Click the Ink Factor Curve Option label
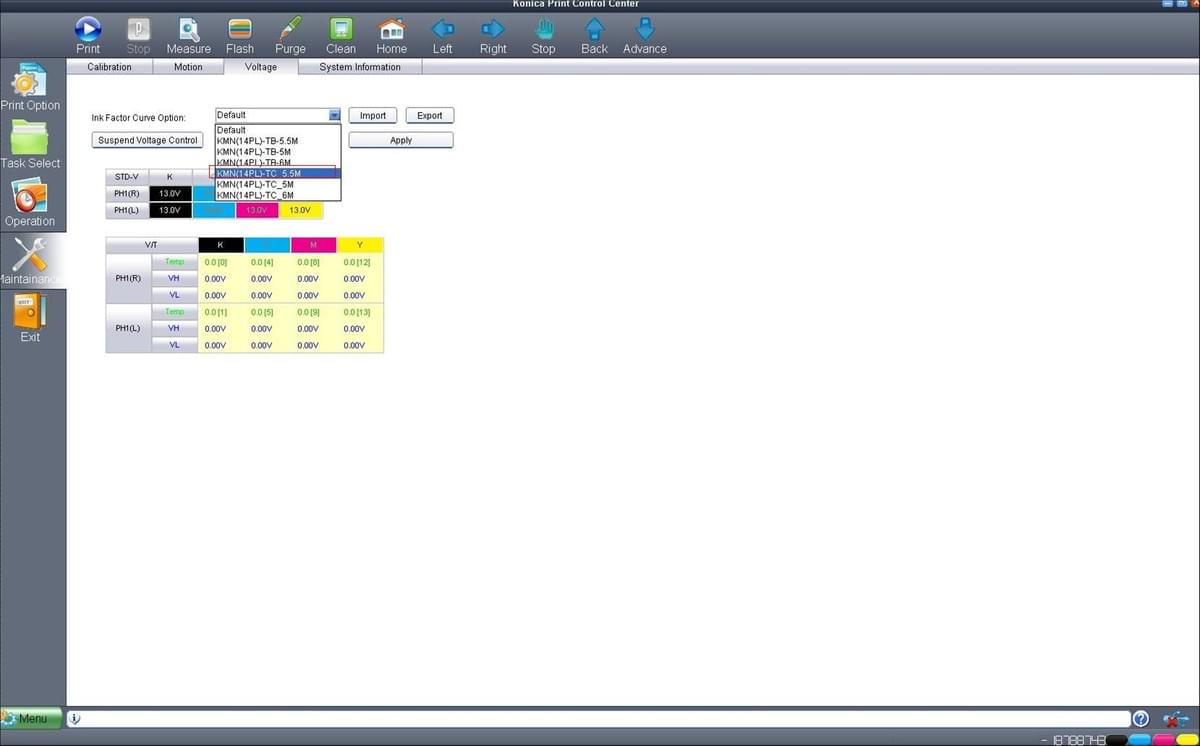Screen dimensions: 1200x746 [139, 118]
